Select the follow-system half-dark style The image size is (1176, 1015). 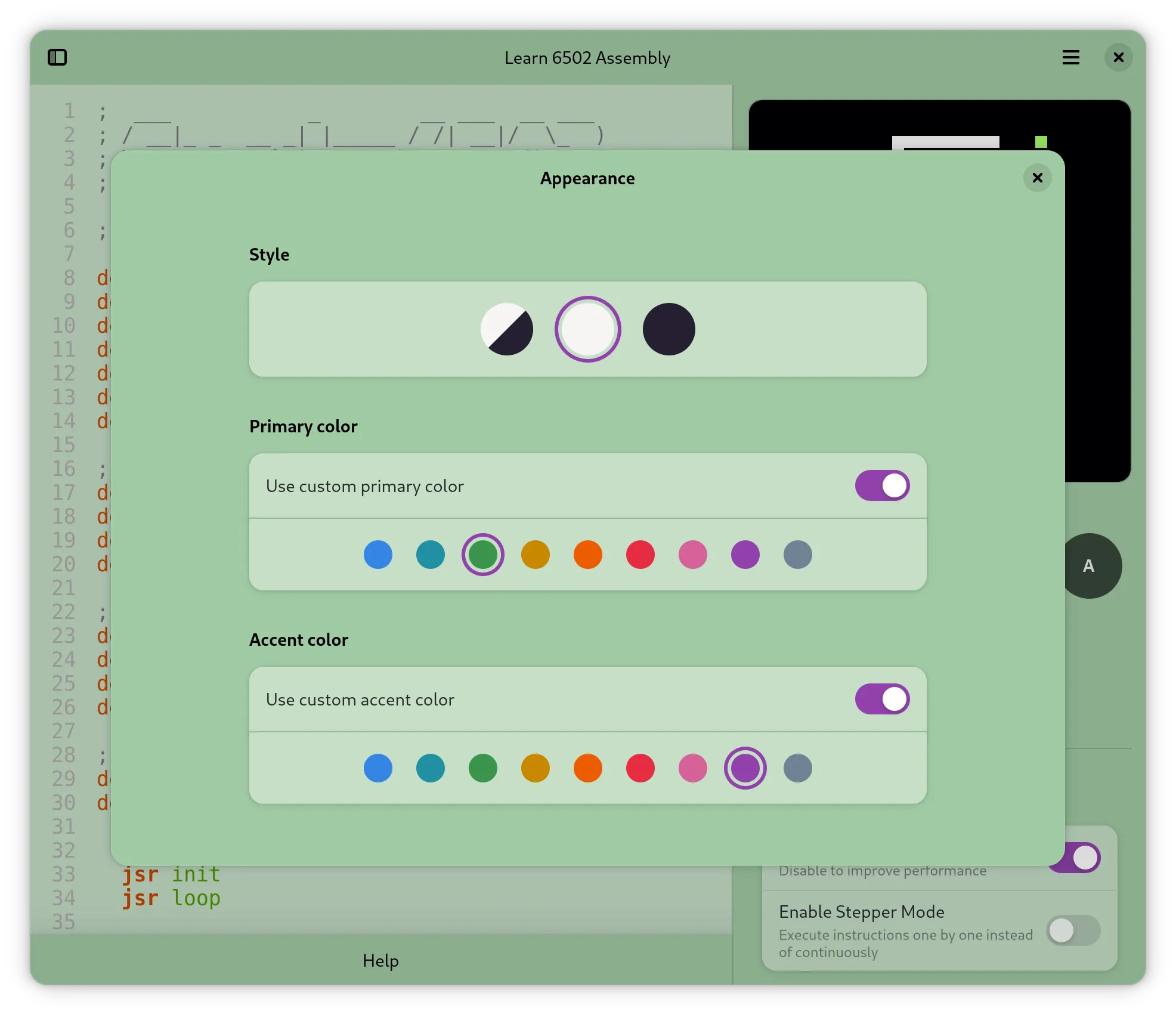(x=506, y=329)
